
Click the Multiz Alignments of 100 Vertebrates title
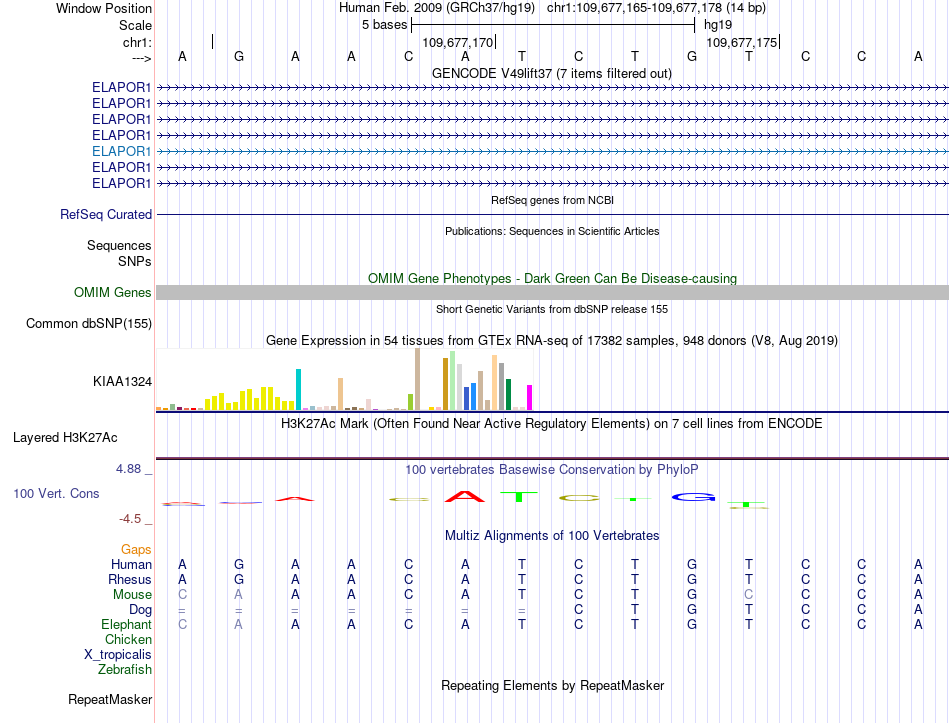(x=552, y=536)
